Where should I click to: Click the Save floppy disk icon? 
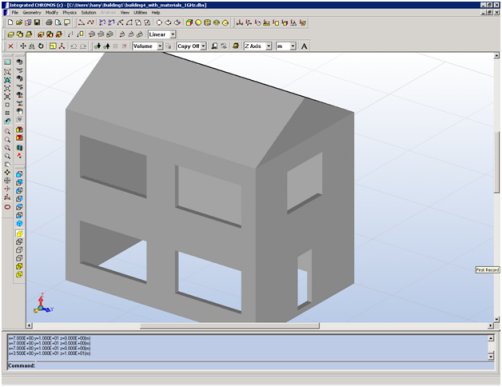coord(37,23)
